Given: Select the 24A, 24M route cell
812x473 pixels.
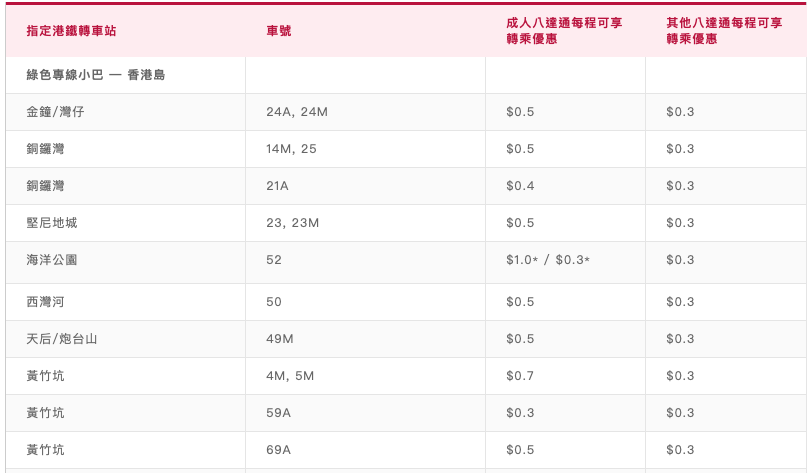Looking at the screenshot, I should (297, 112).
